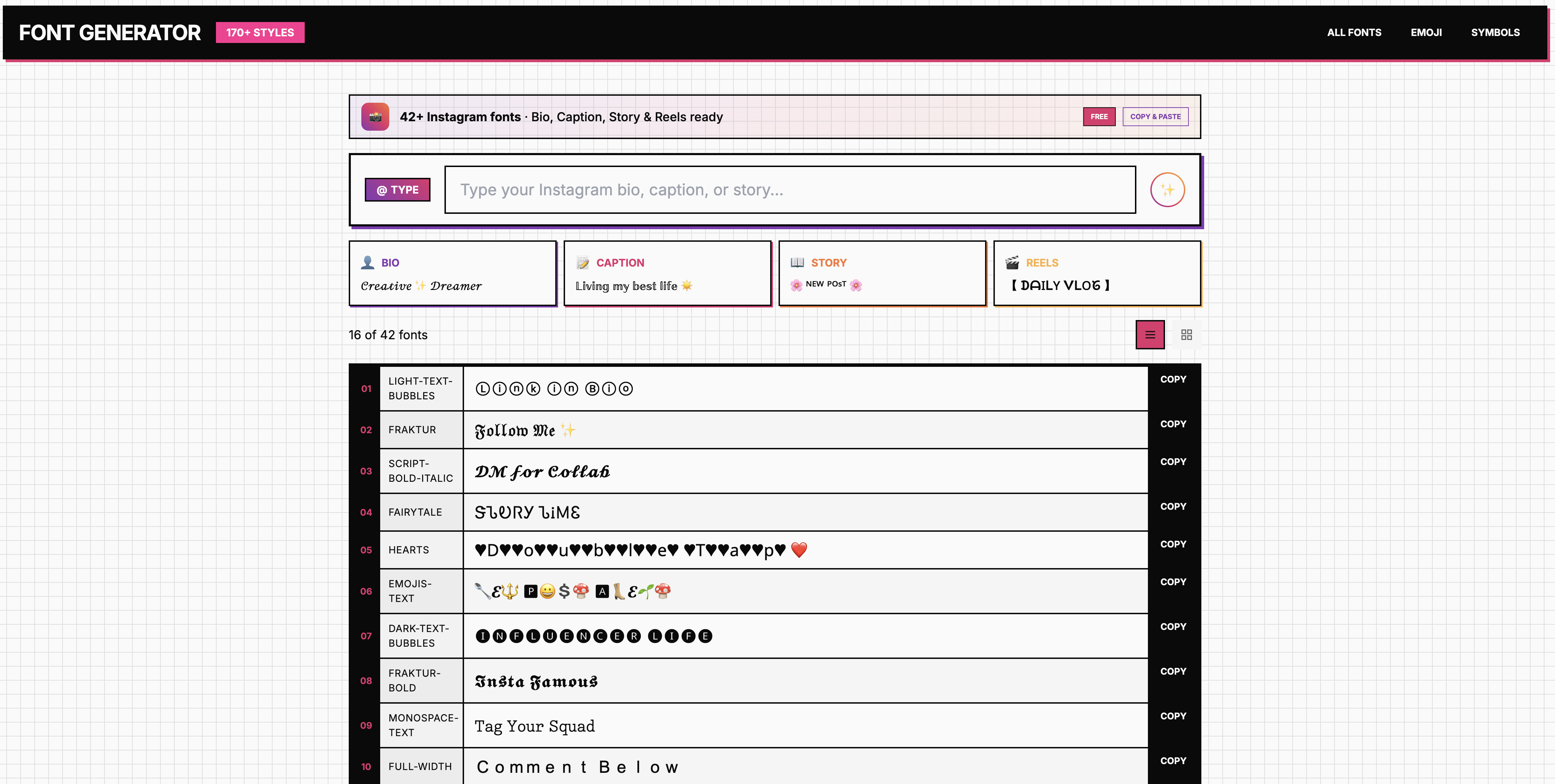Click the 170+ STYLES badge
Screen dimensions: 1555x784
pos(260,32)
